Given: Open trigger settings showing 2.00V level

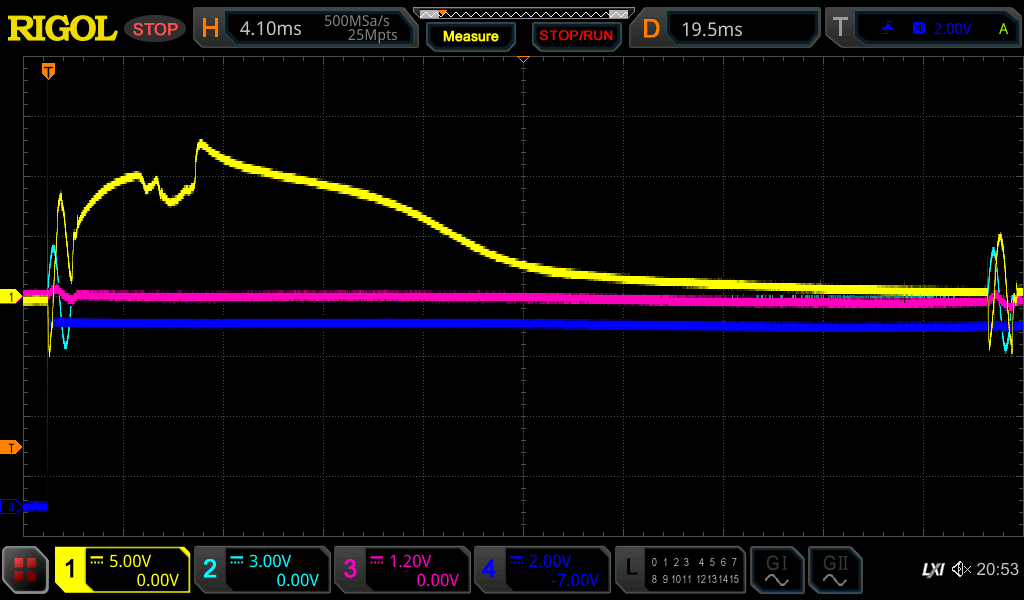Looking at the screenshot, I should coord(921,29).
